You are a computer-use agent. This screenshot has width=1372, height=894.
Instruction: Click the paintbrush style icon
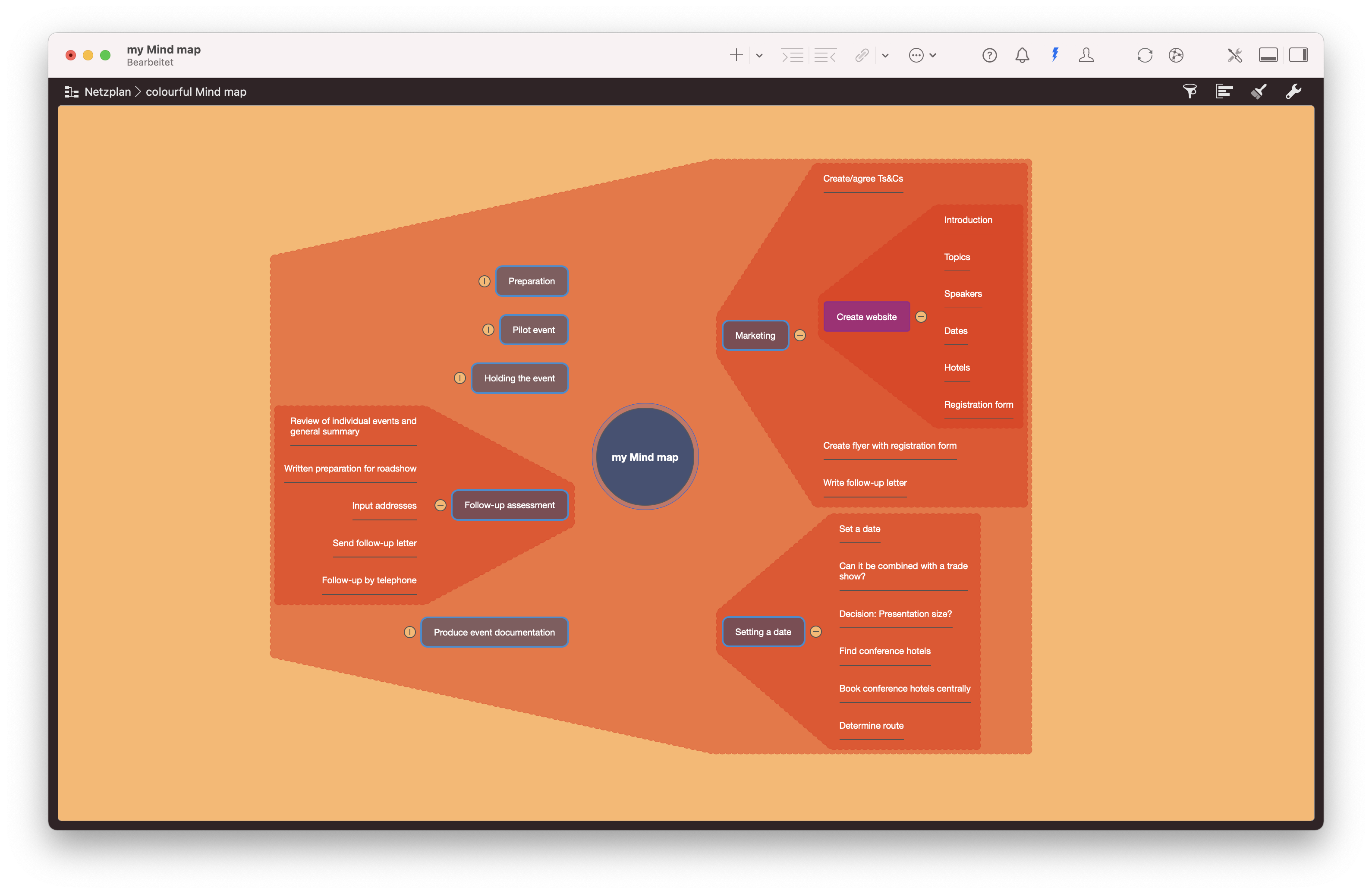(1259, 91)
